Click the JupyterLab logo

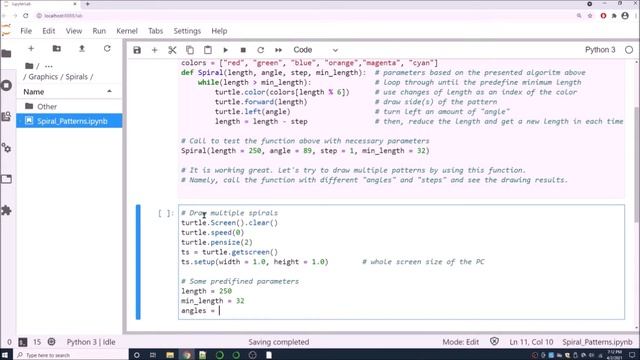coord(6,31)
